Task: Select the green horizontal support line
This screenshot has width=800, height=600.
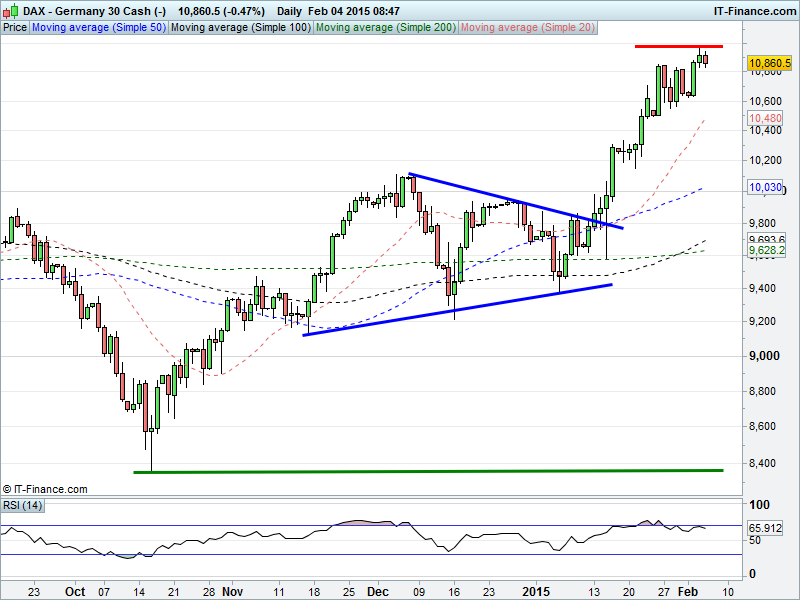Action: [x=428, y=470]
